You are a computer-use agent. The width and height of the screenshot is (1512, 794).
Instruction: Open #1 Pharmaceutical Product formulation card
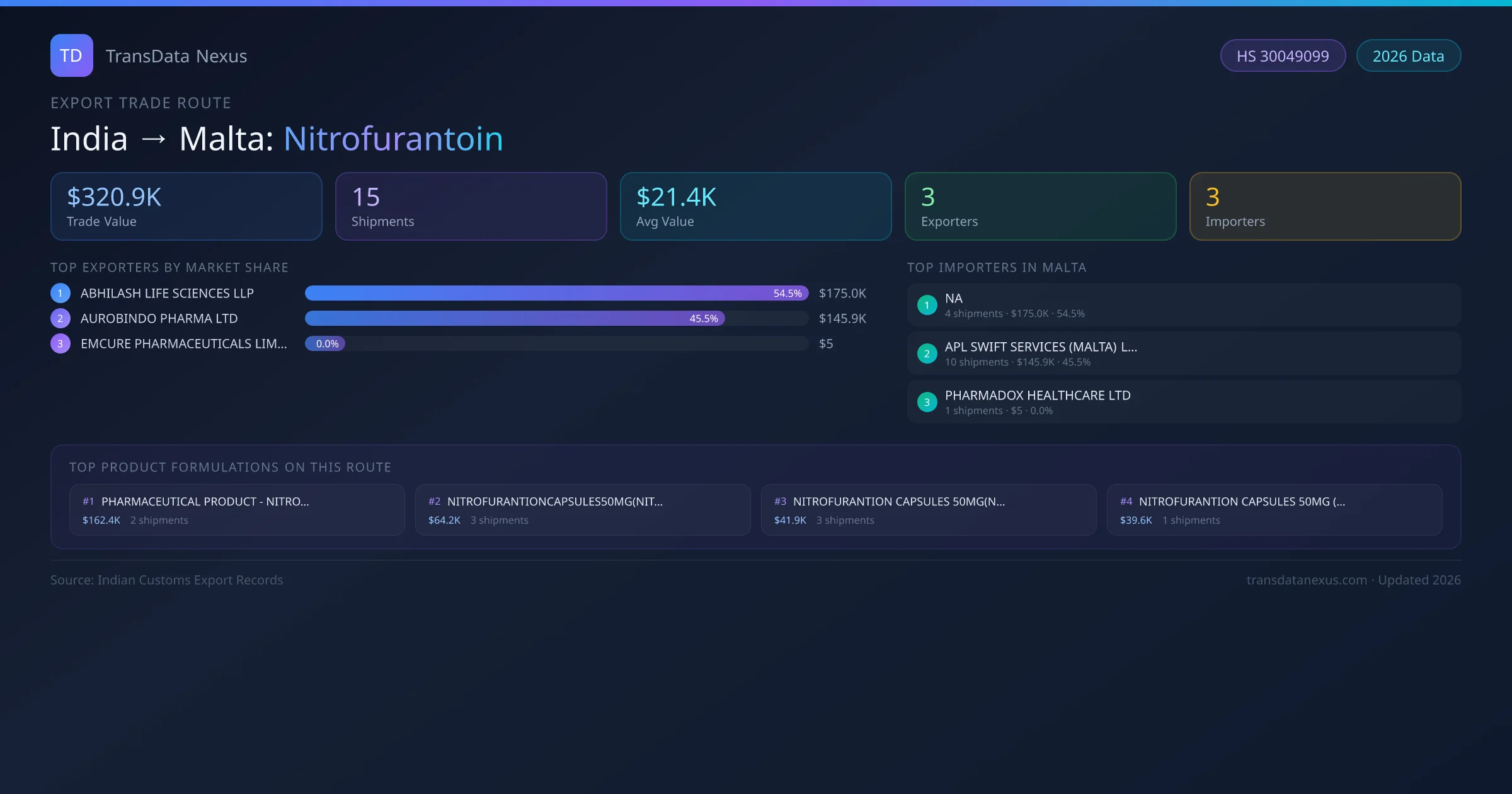(237, 510)
